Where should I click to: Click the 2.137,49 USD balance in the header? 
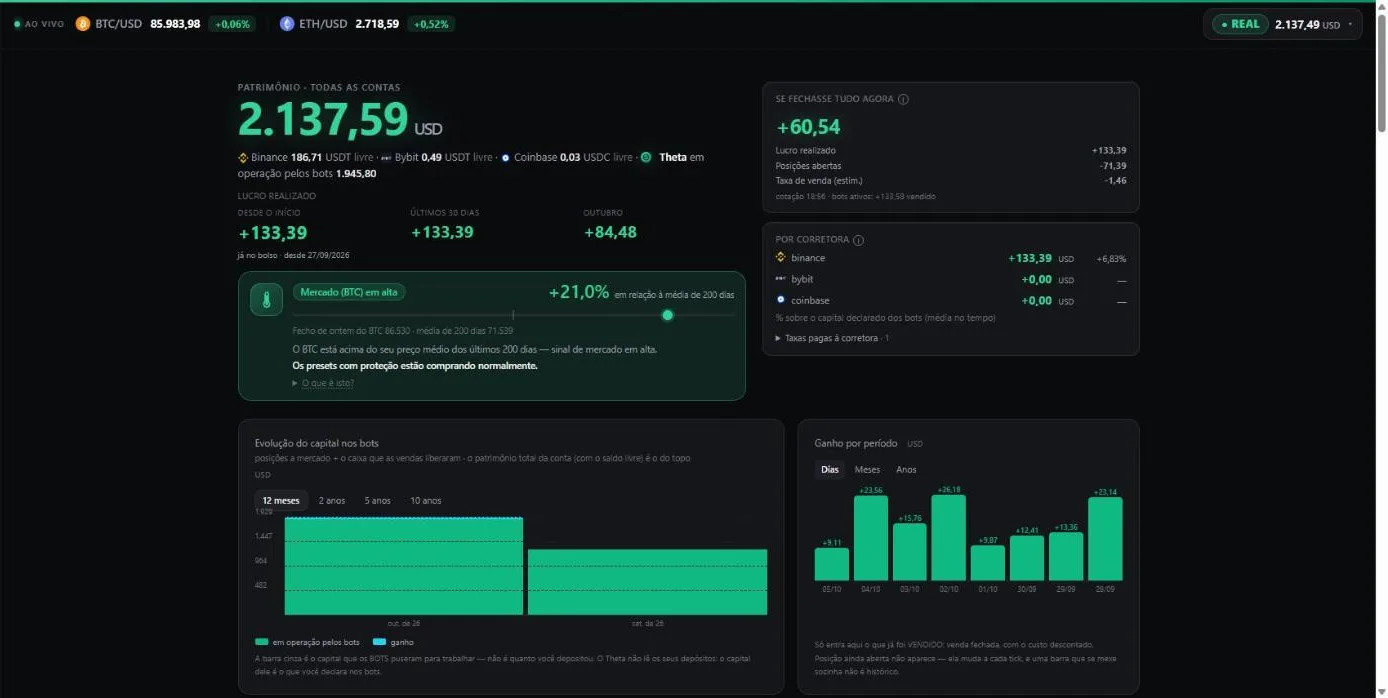1307,24
